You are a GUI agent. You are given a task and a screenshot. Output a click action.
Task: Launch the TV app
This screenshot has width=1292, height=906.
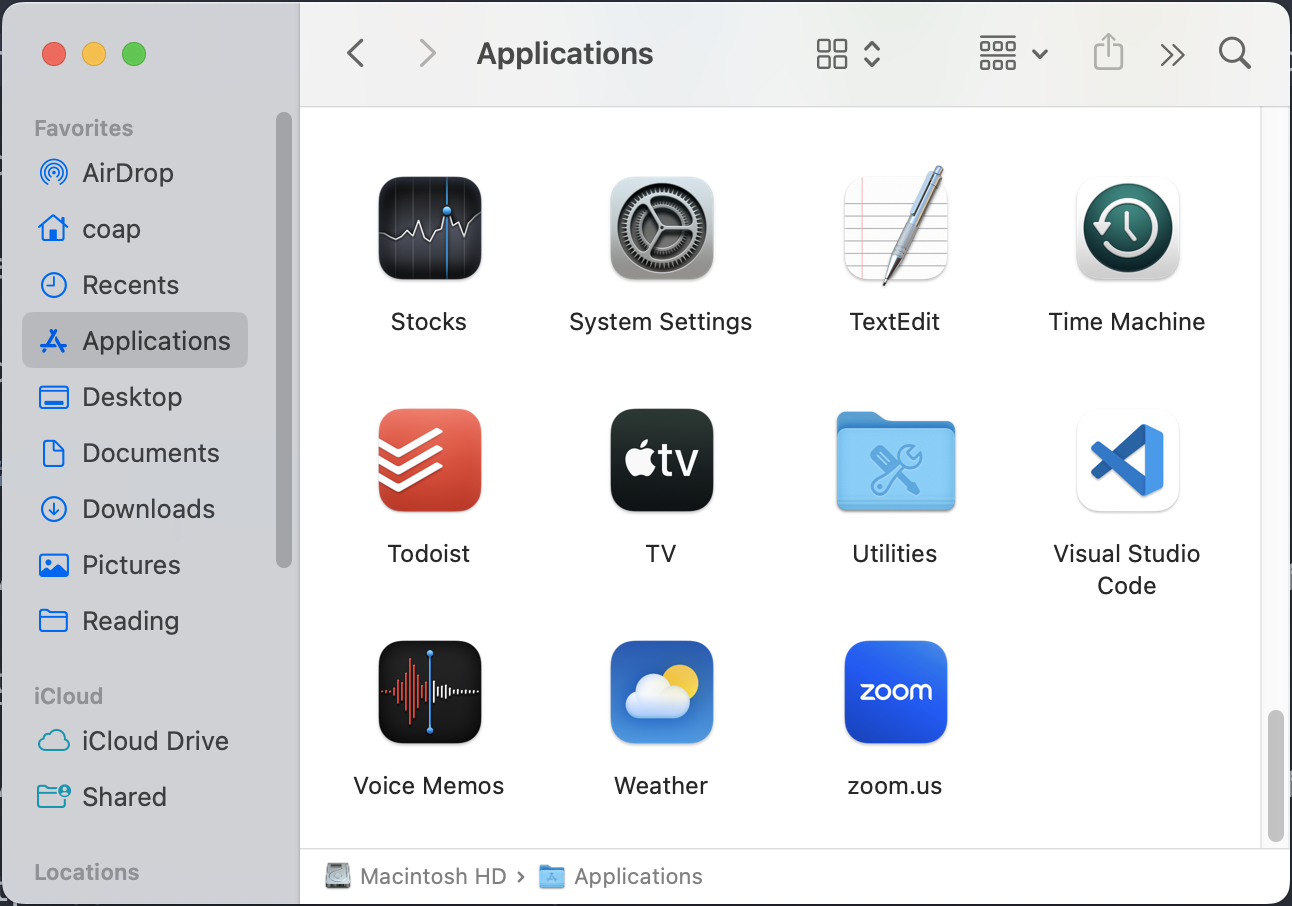click(x=661, y=461)
